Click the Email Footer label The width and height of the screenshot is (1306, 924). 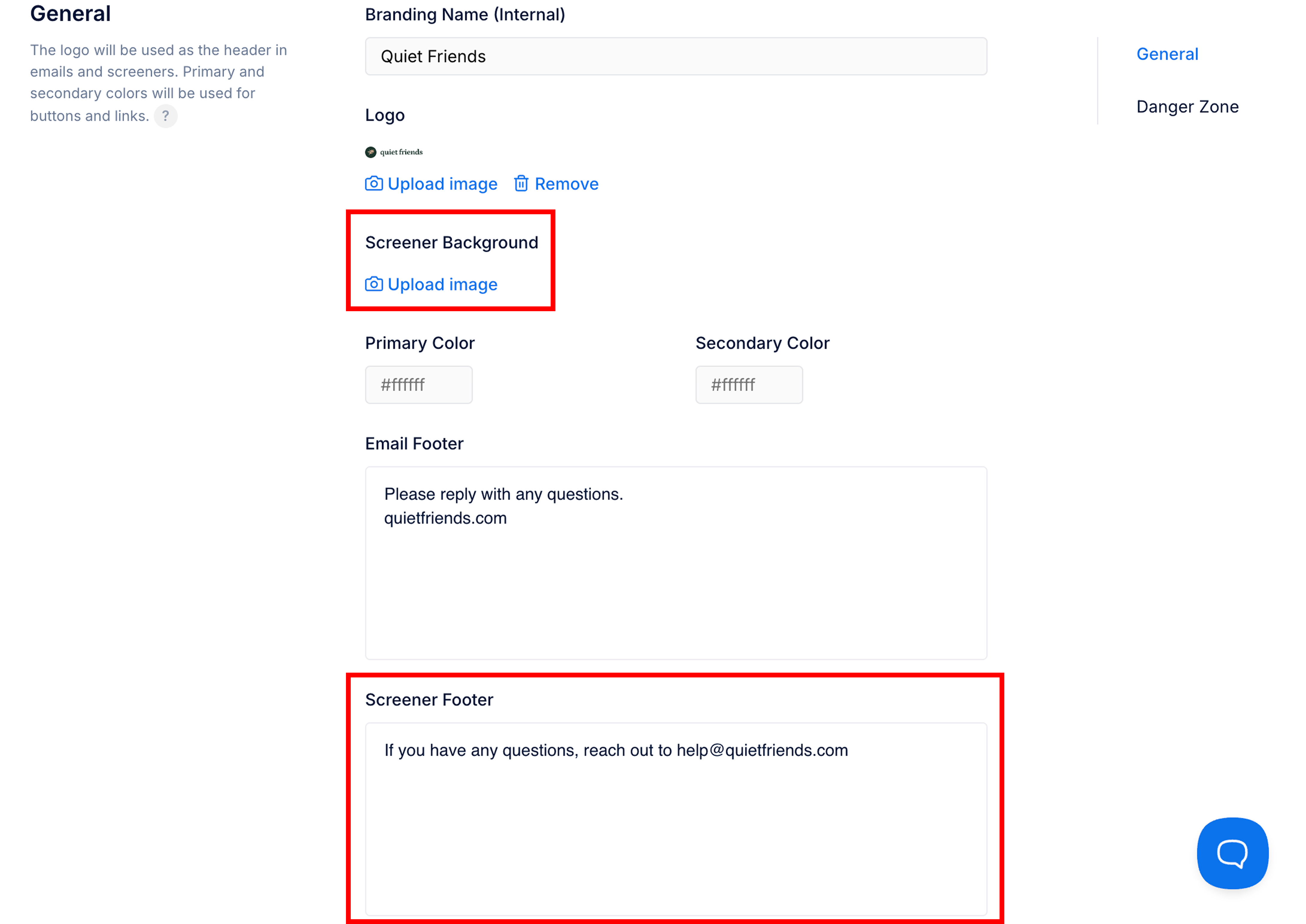(x=414, y=444)
